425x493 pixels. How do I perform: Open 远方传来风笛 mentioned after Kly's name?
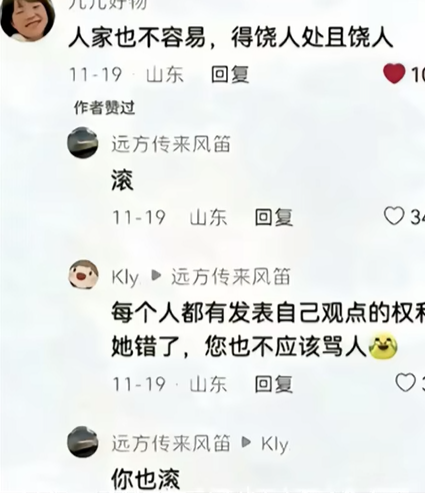tap(231, 277)
